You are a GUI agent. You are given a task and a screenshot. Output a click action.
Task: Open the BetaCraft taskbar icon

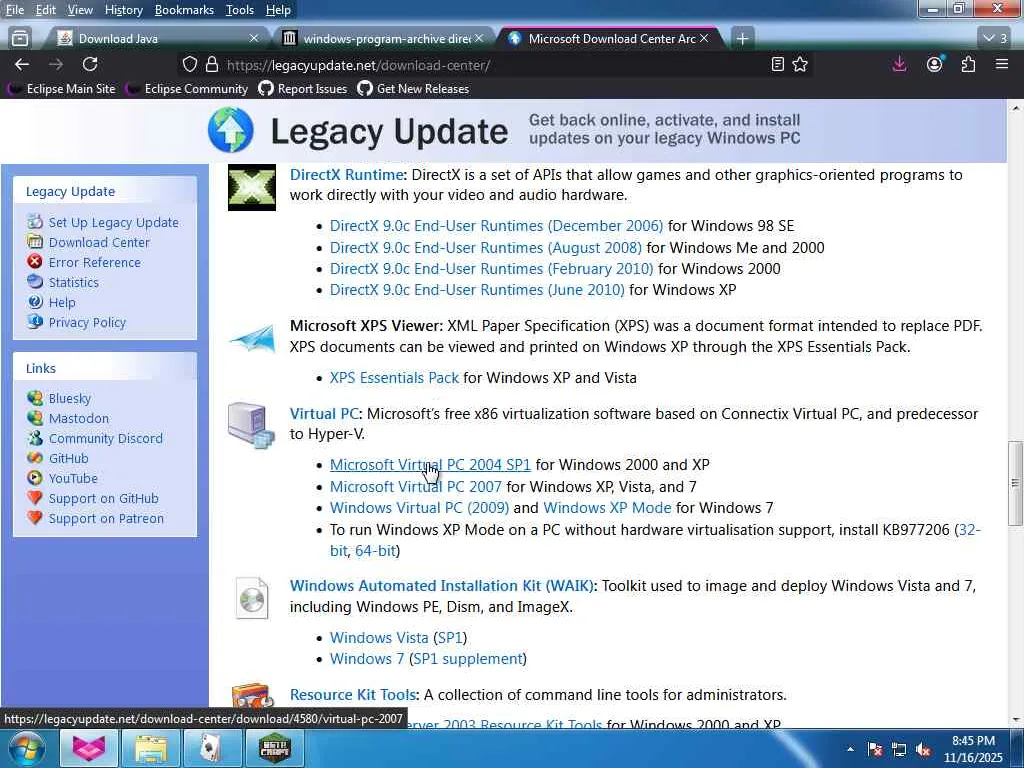(274, 748)
